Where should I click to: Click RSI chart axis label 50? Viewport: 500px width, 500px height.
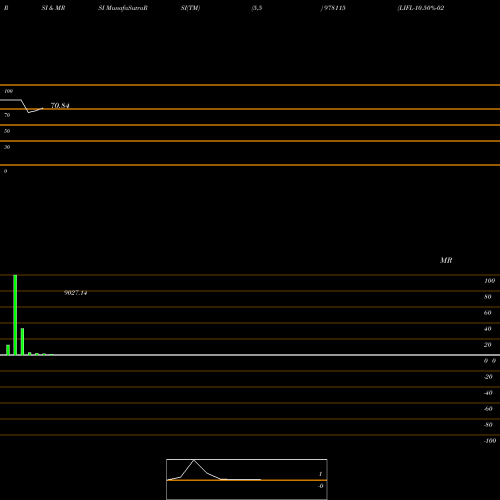(x=7, y=131)
